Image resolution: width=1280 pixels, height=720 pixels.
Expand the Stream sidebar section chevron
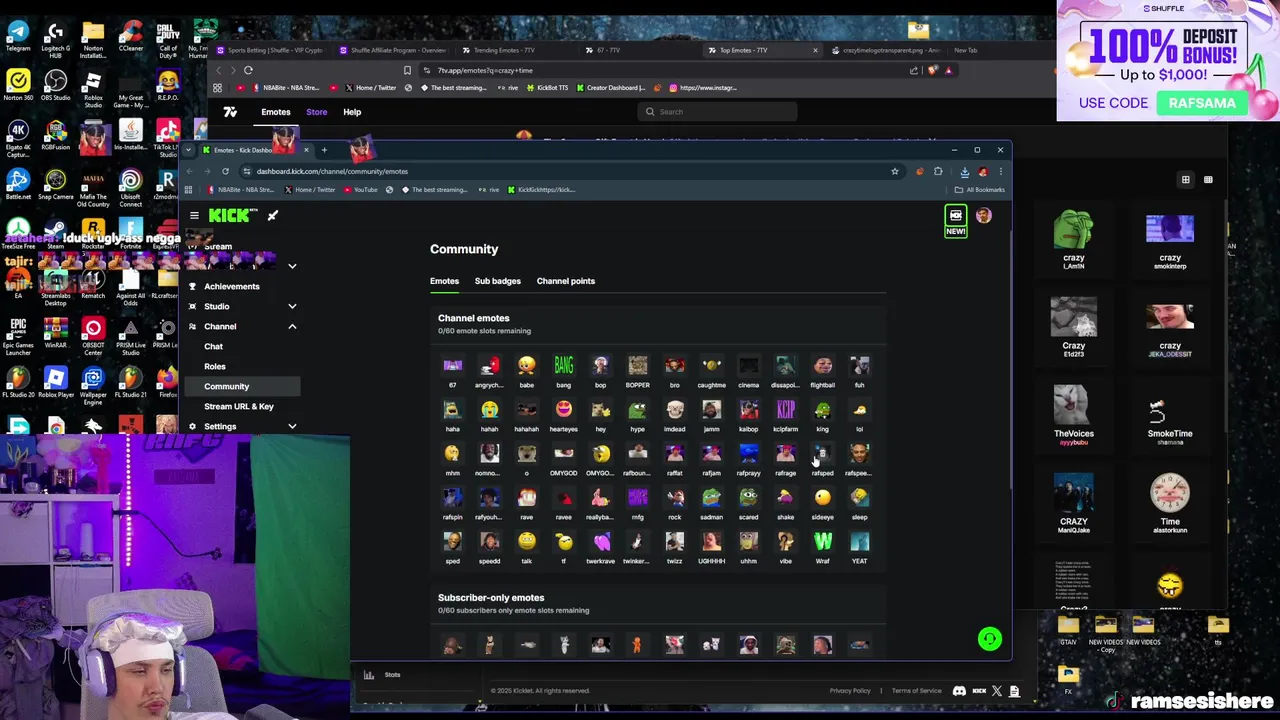(x=292, y=266)
